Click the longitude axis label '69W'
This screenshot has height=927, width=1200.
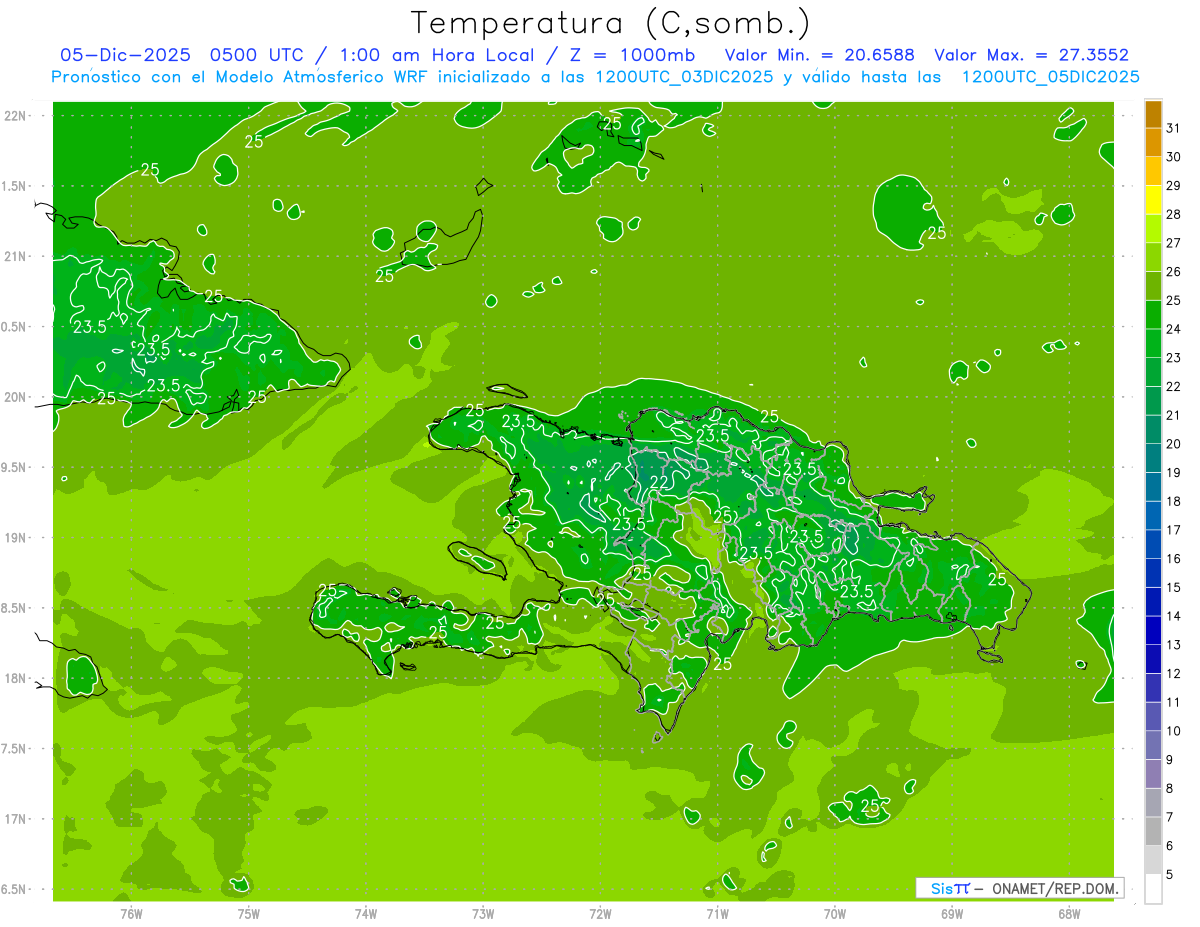pos(951,914)
